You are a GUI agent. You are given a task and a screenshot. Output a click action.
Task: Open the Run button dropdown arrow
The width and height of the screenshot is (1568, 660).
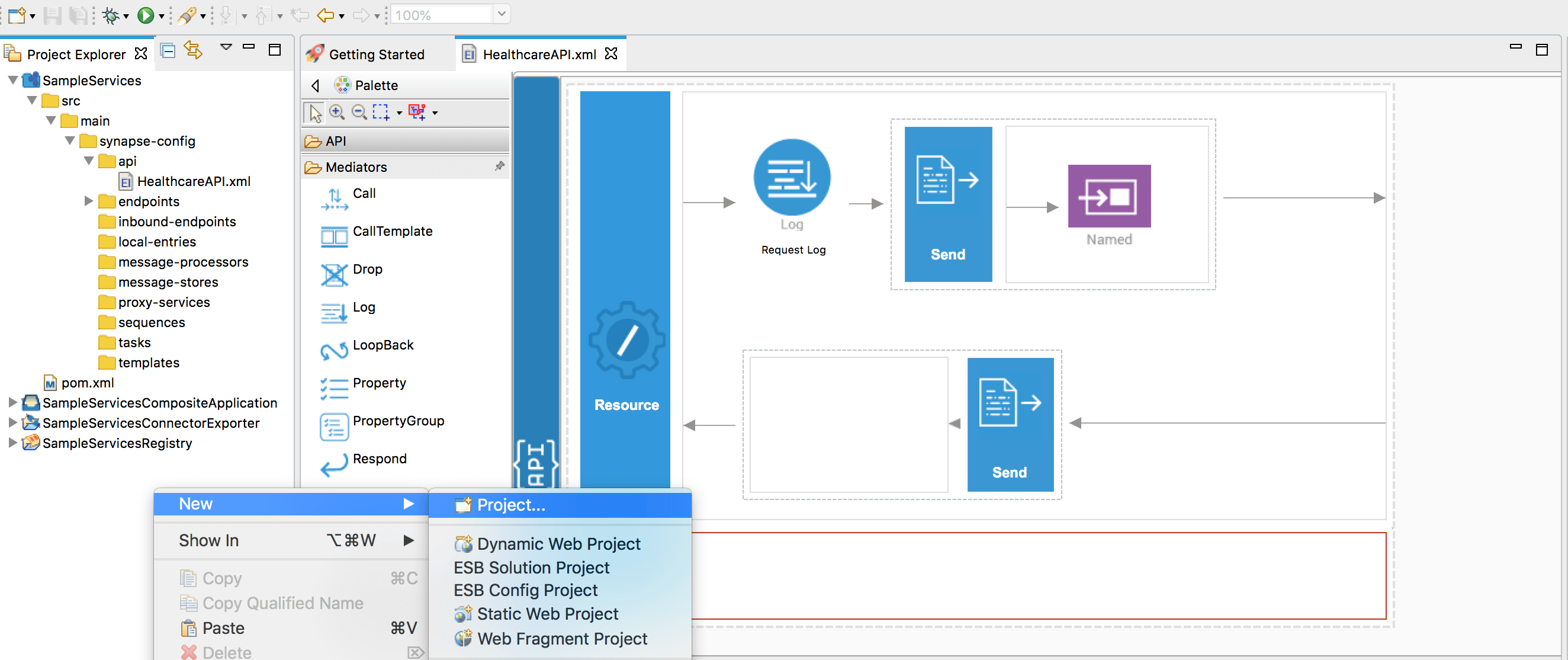pos(162,17)
